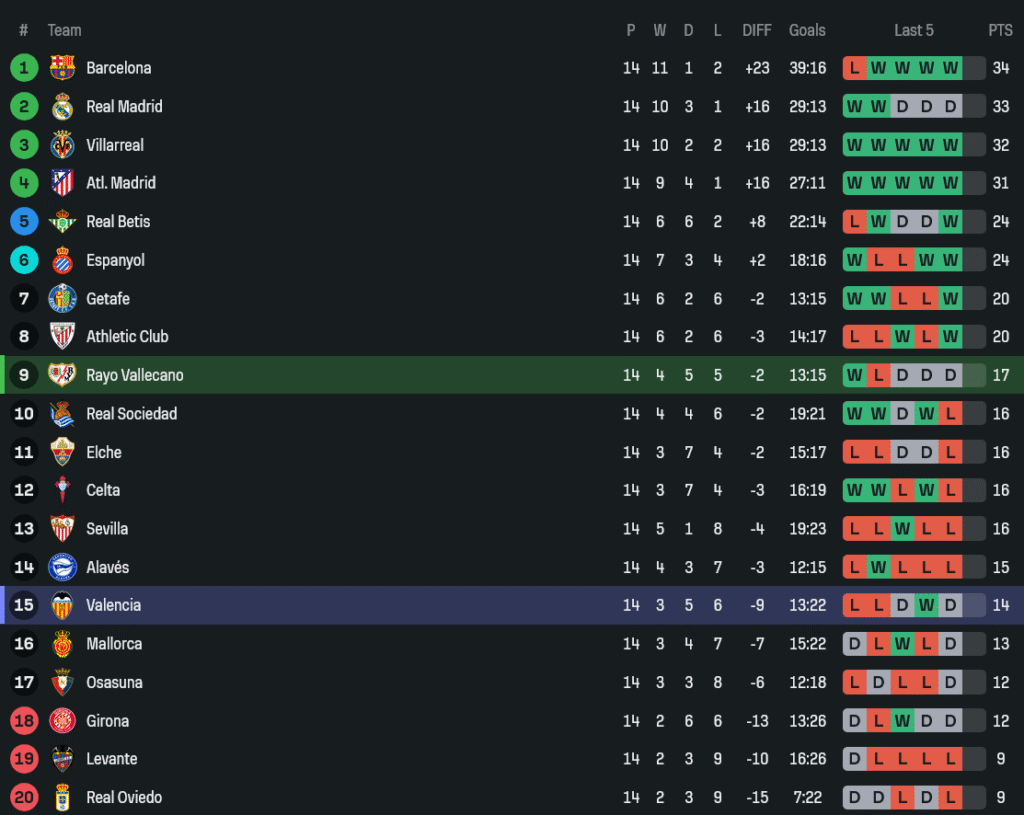1024x815 pixels.
Task: Click the red rank 20 position badge
Action: pos(24,798)
